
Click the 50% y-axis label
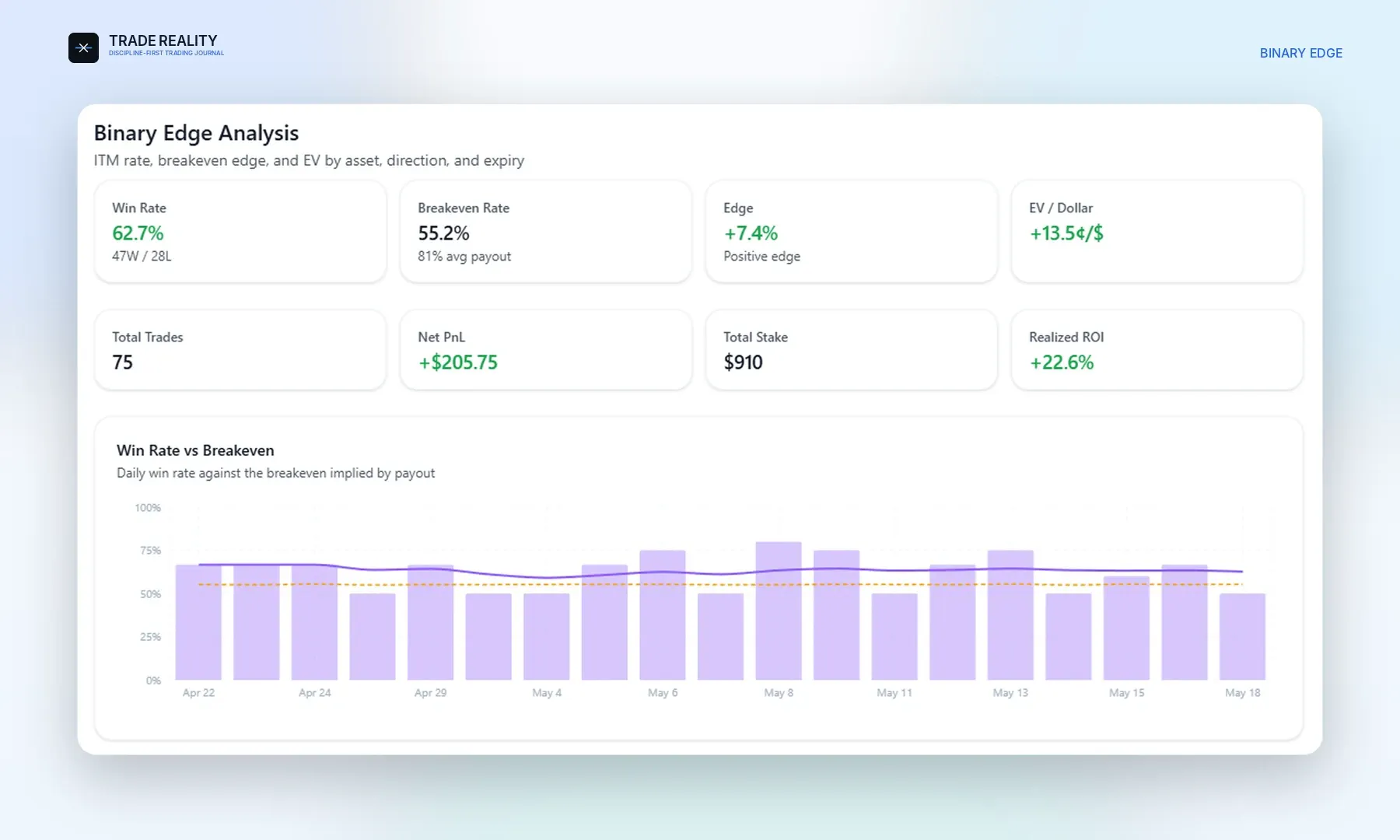150,594
